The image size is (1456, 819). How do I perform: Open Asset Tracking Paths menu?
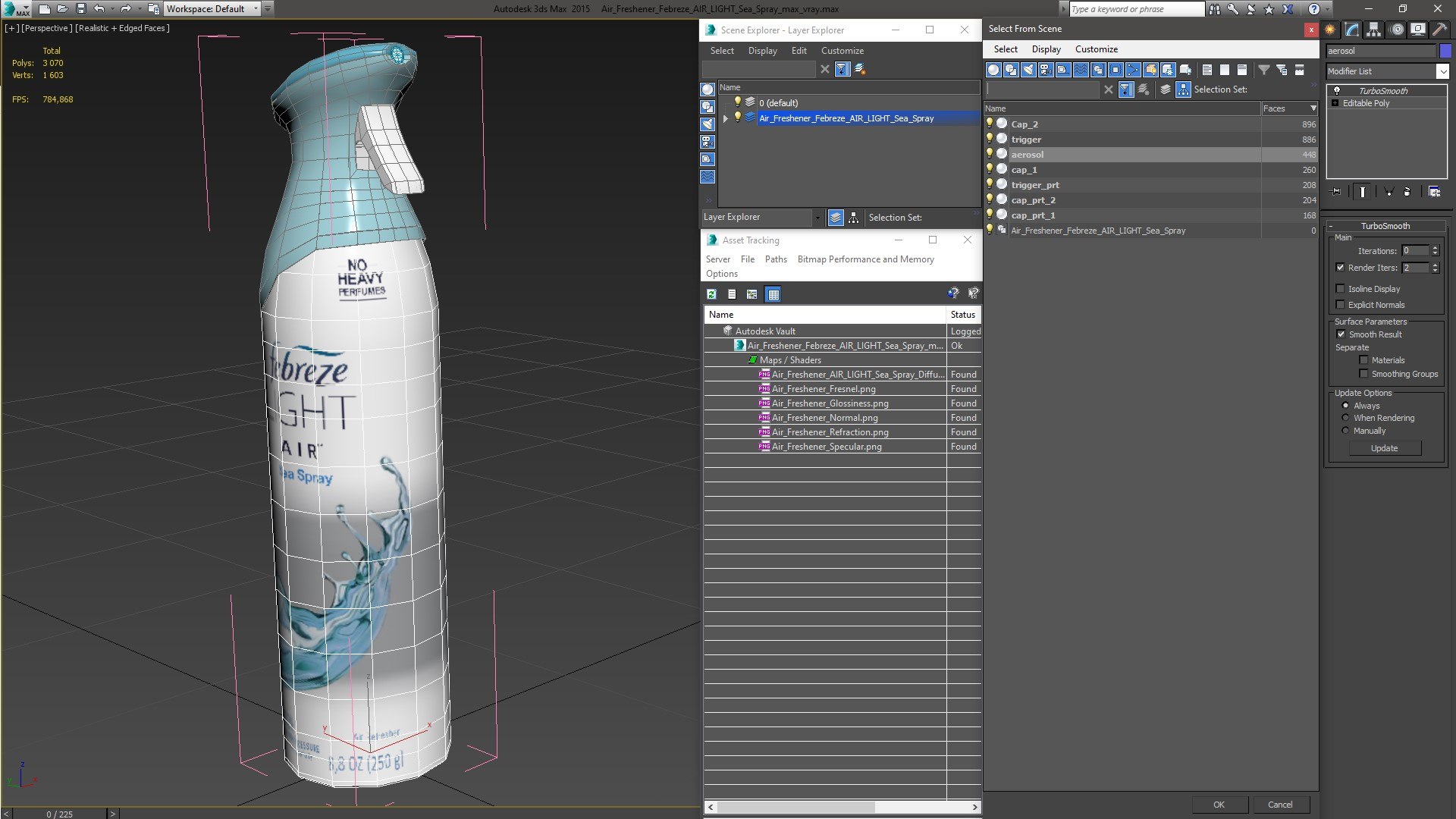tap(776, 259)
